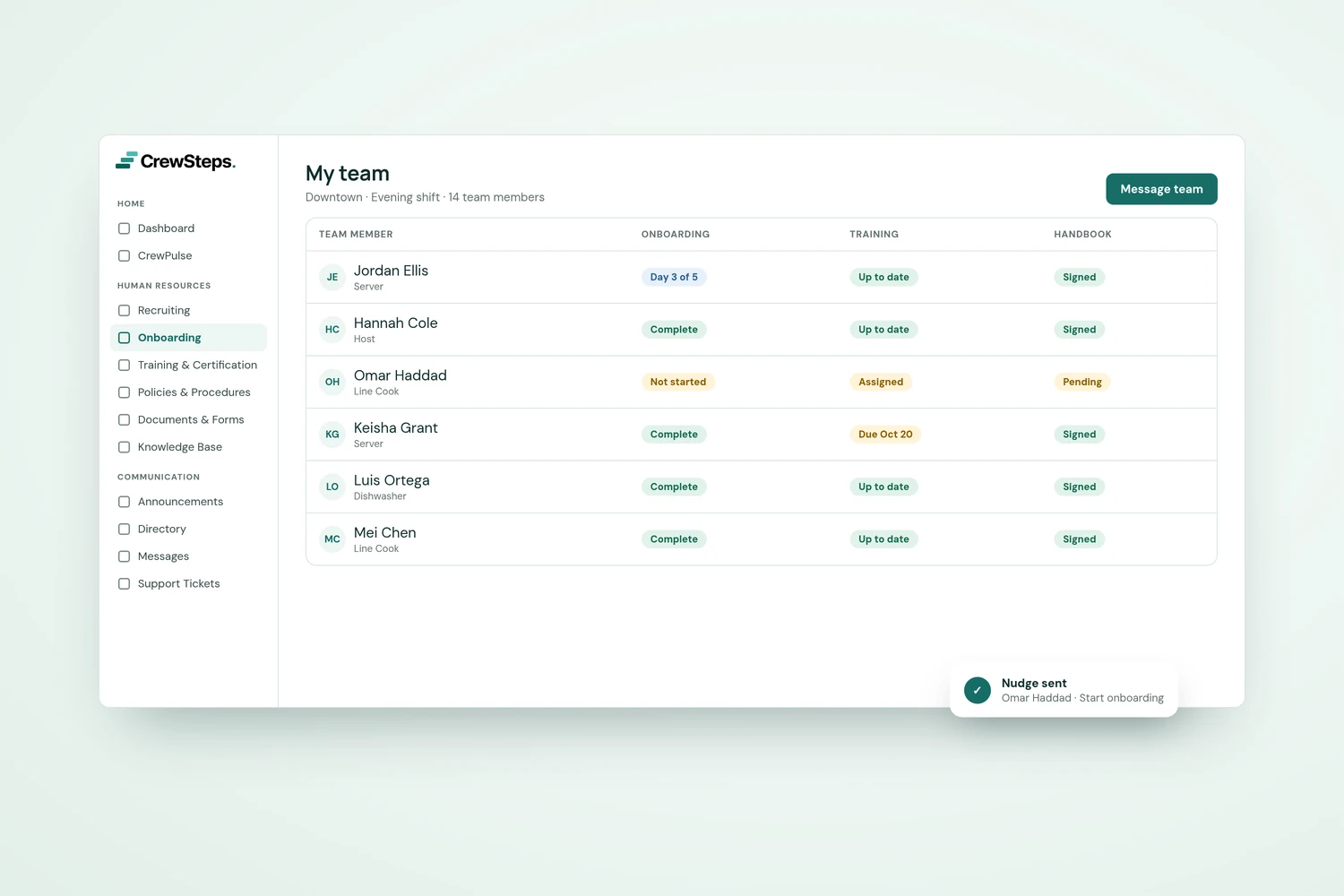Click the Not started onboarding badge
Image resolution: width=1344 pixels, height=896 pixels.
678,382
